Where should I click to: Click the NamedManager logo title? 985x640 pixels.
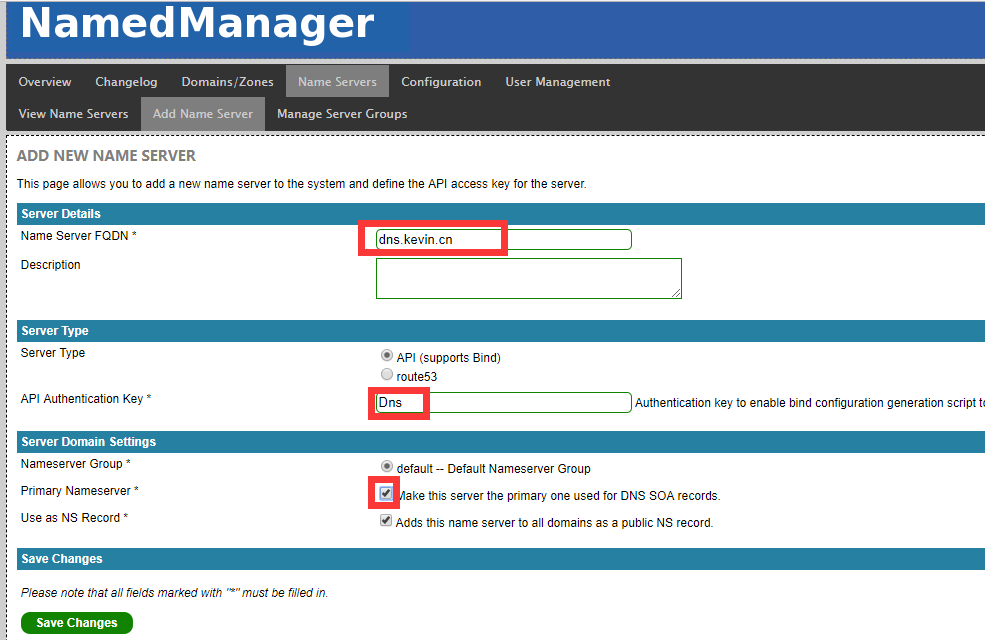tap(197, 24)
